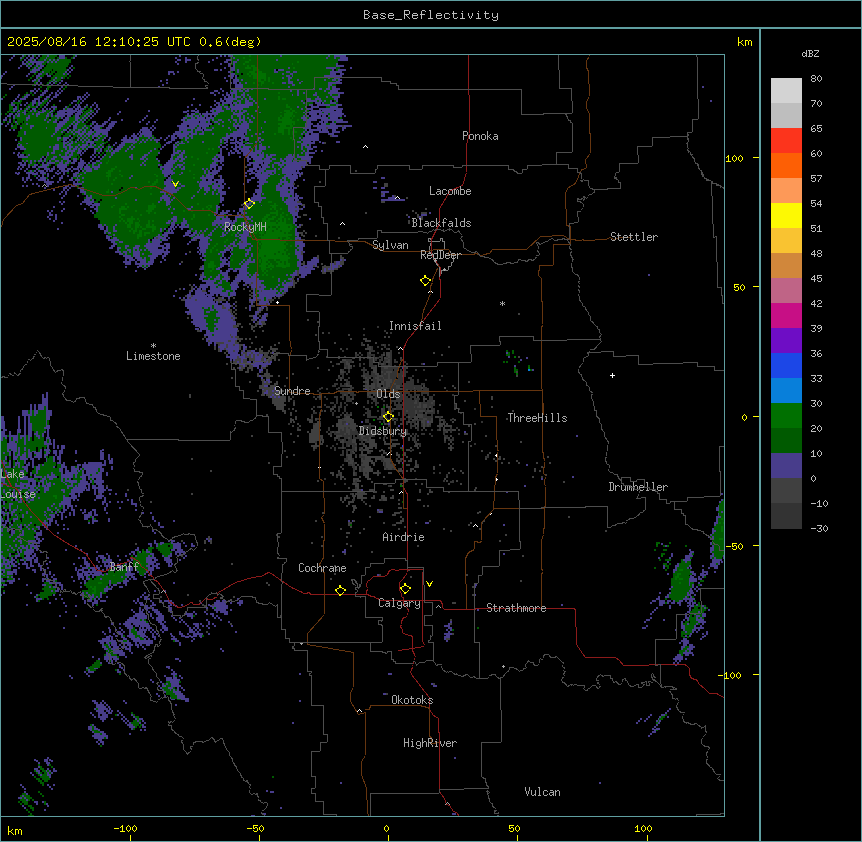862x842 pixels.
Task: Click the yellow diamond marker beside RockyMH
Action: coord(249,203)
